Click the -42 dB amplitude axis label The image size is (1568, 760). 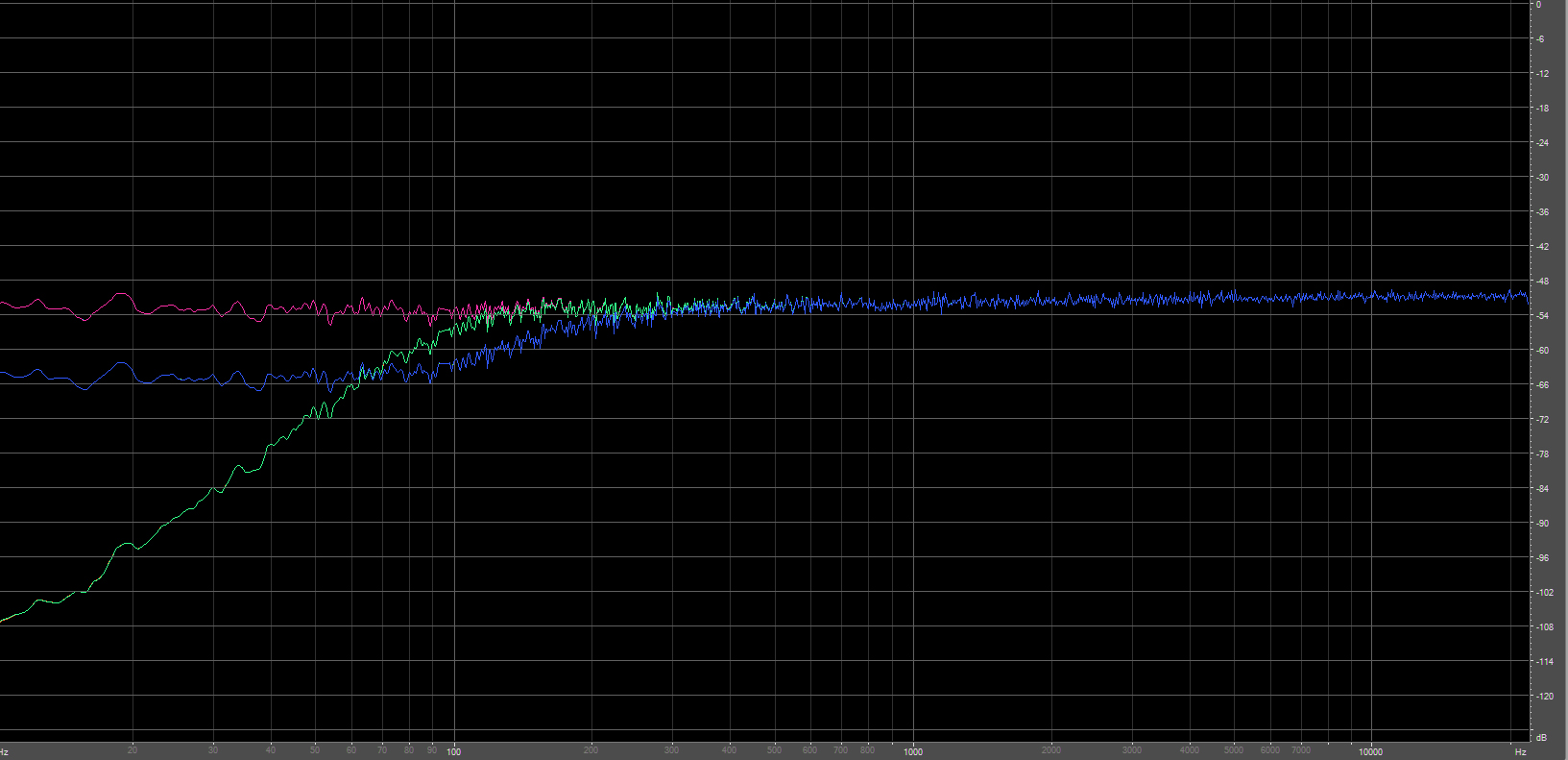click(1541, 247)
